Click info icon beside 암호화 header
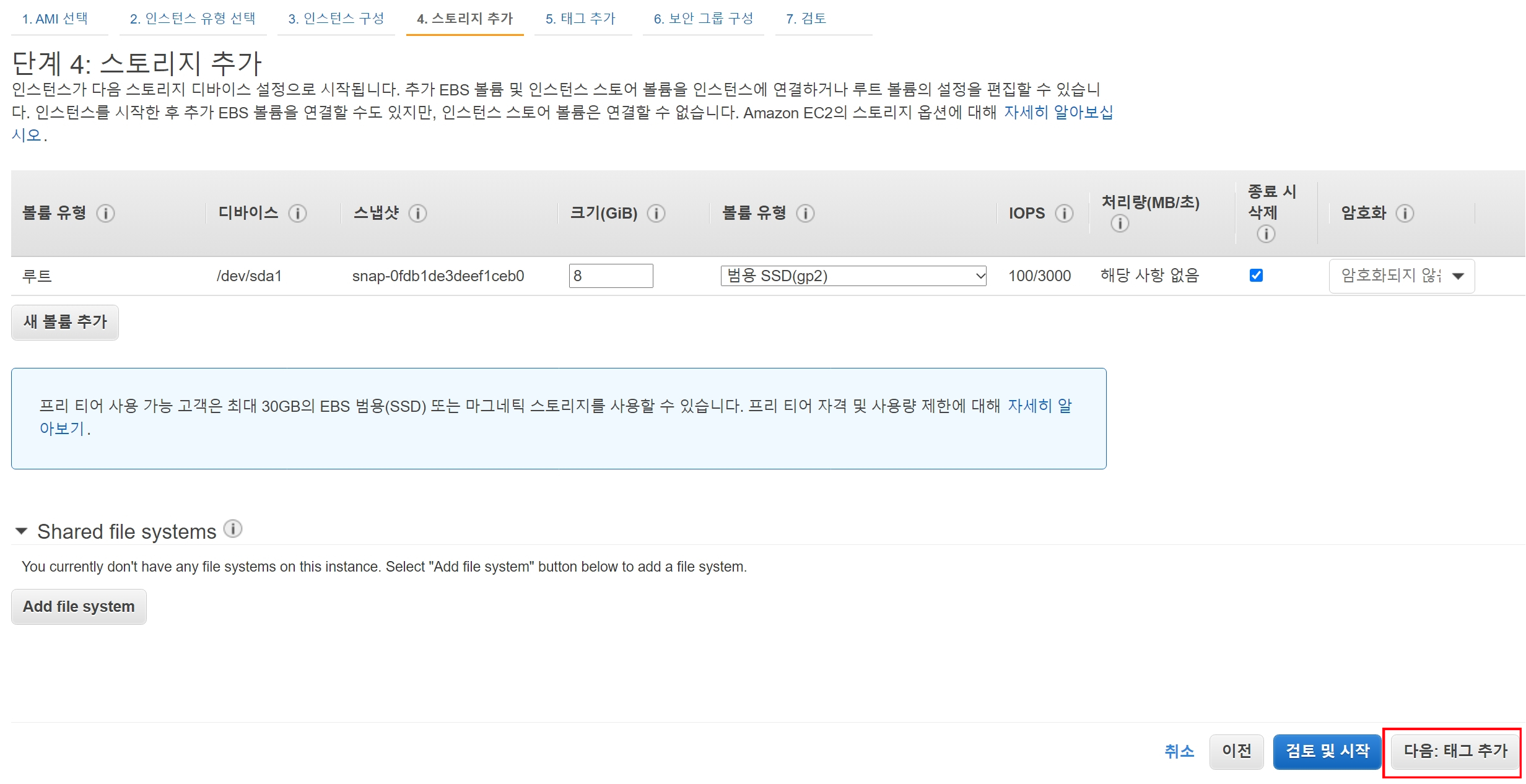The image size is (1526, 784). [x=1405, y=214]
